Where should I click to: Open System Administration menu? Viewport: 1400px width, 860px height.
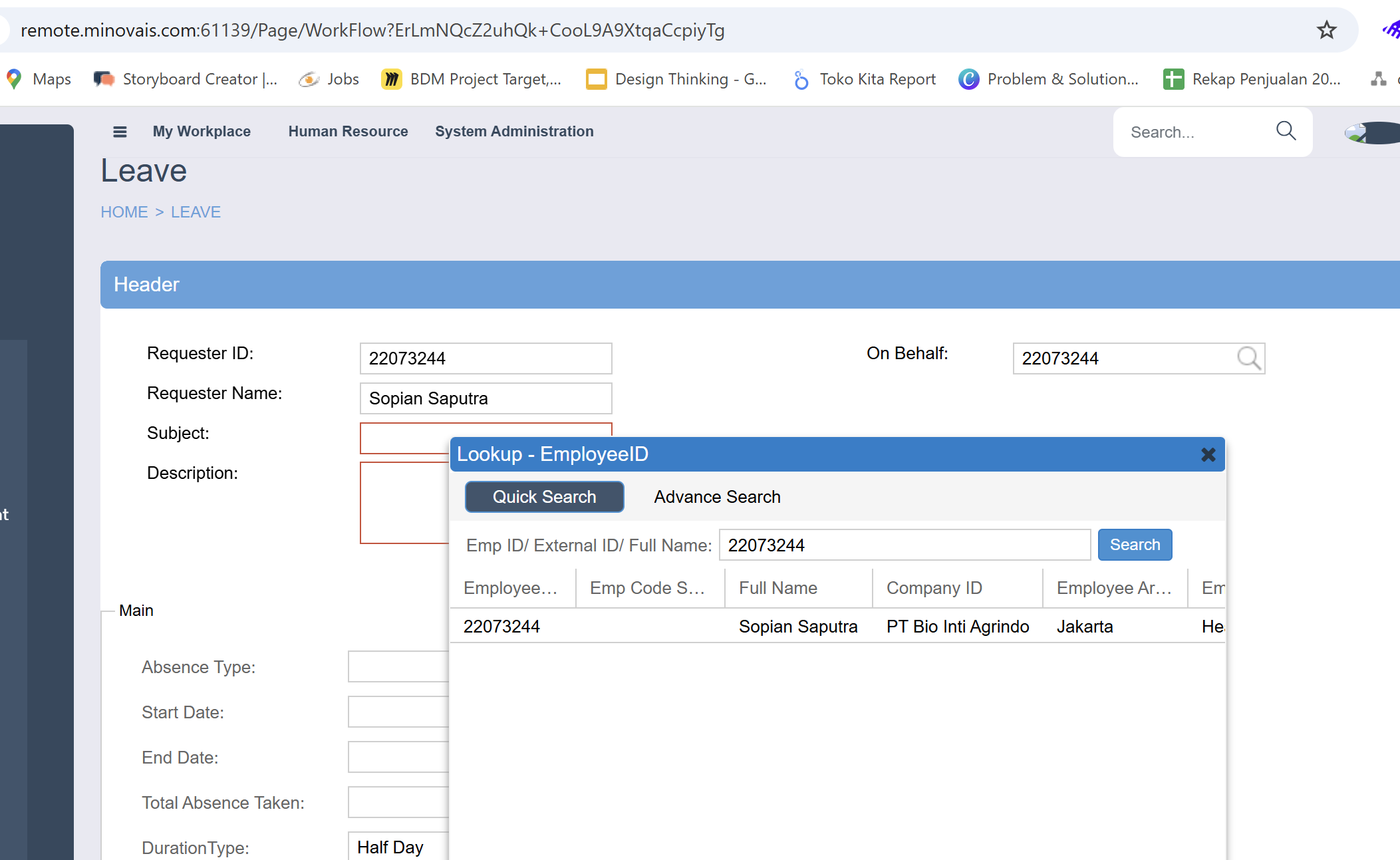[514, 132]
